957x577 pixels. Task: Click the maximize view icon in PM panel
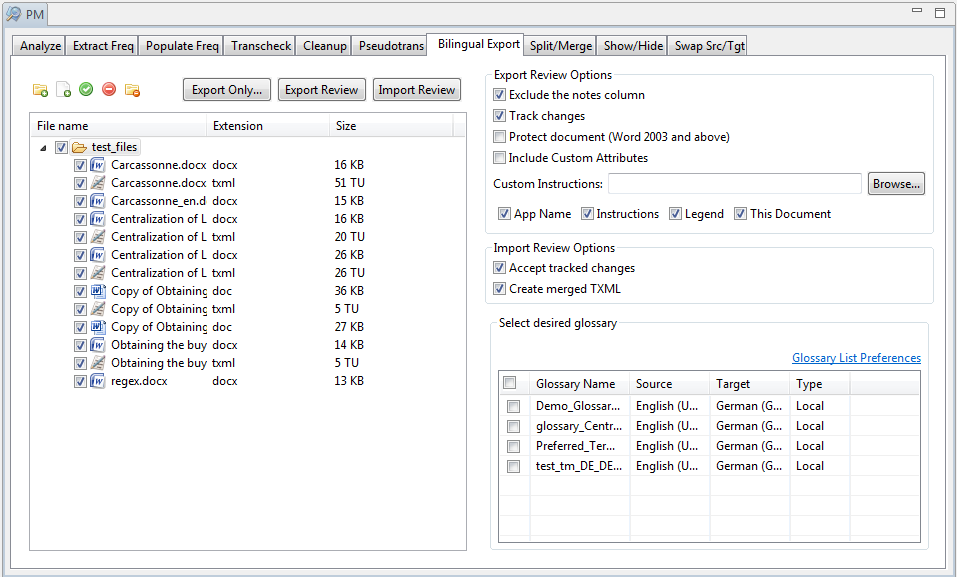pos(939,13)
